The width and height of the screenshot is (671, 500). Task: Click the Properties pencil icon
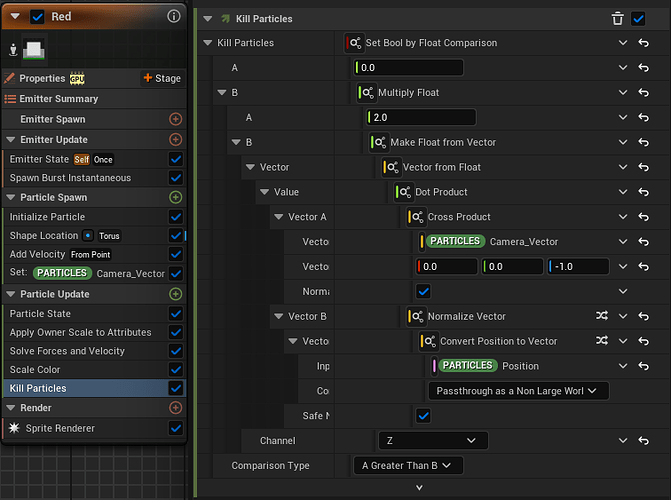pos(9,78)
